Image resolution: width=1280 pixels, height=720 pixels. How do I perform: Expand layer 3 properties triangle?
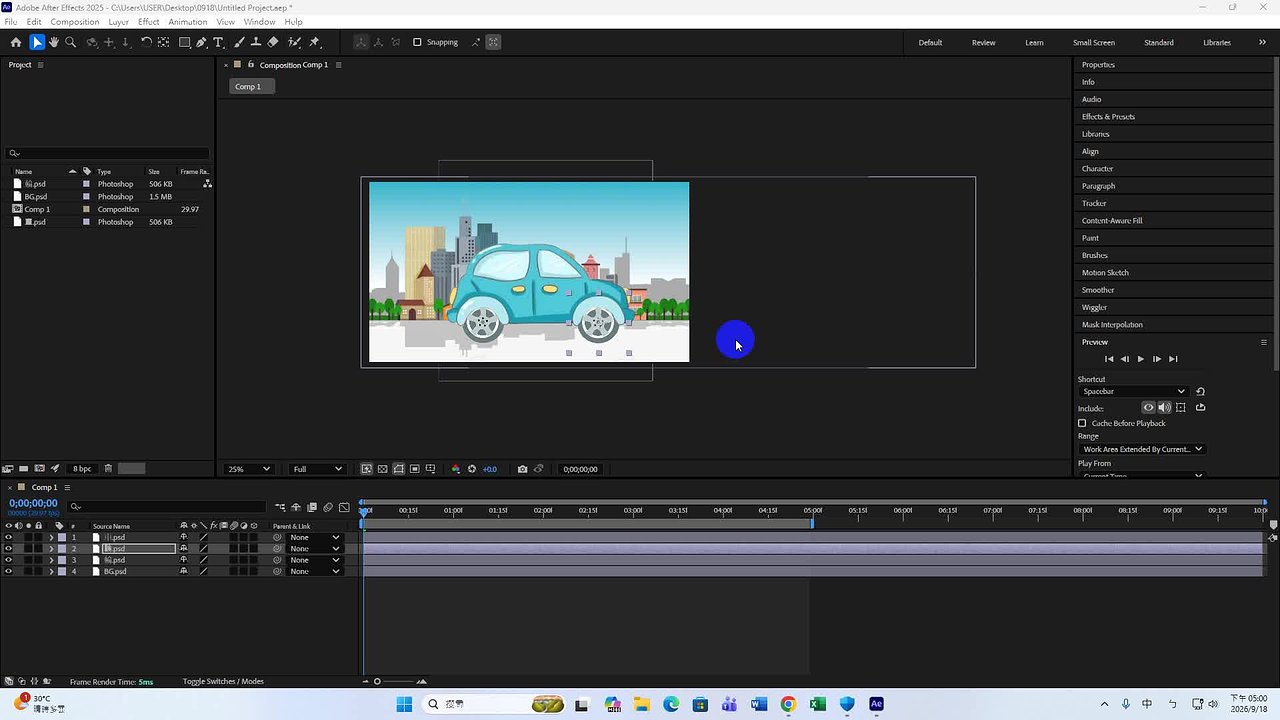click(51, 560)
